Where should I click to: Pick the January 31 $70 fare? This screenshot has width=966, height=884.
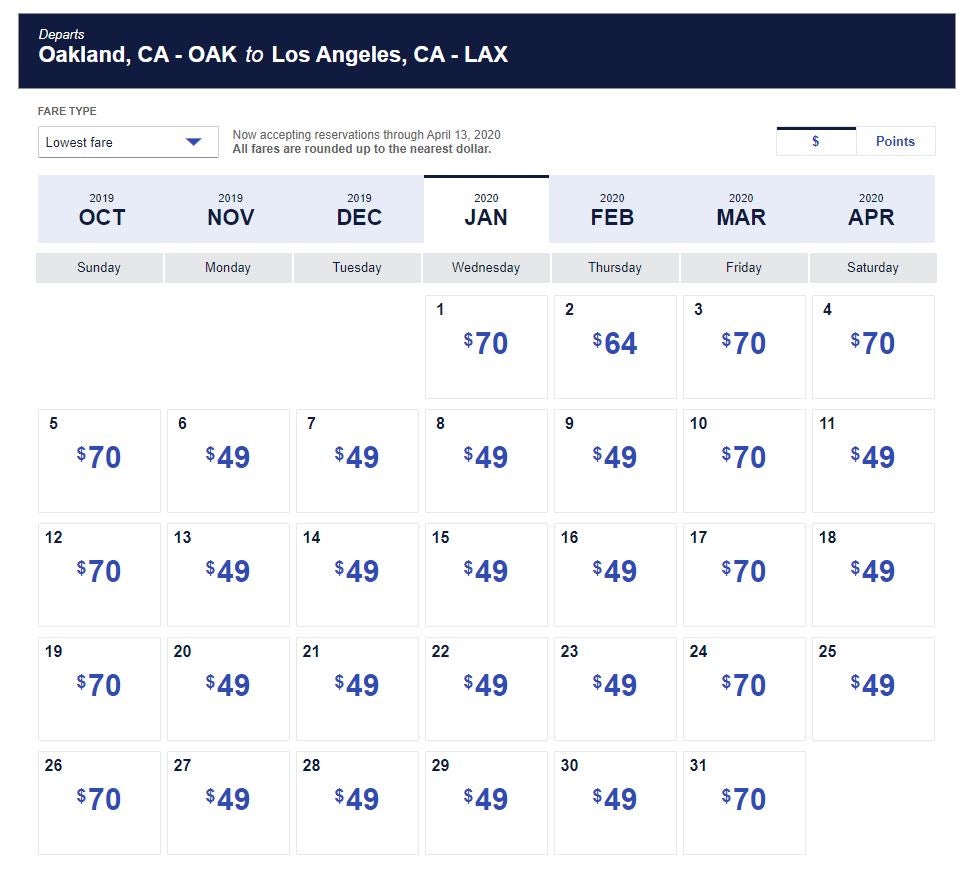tap(744, 803)
